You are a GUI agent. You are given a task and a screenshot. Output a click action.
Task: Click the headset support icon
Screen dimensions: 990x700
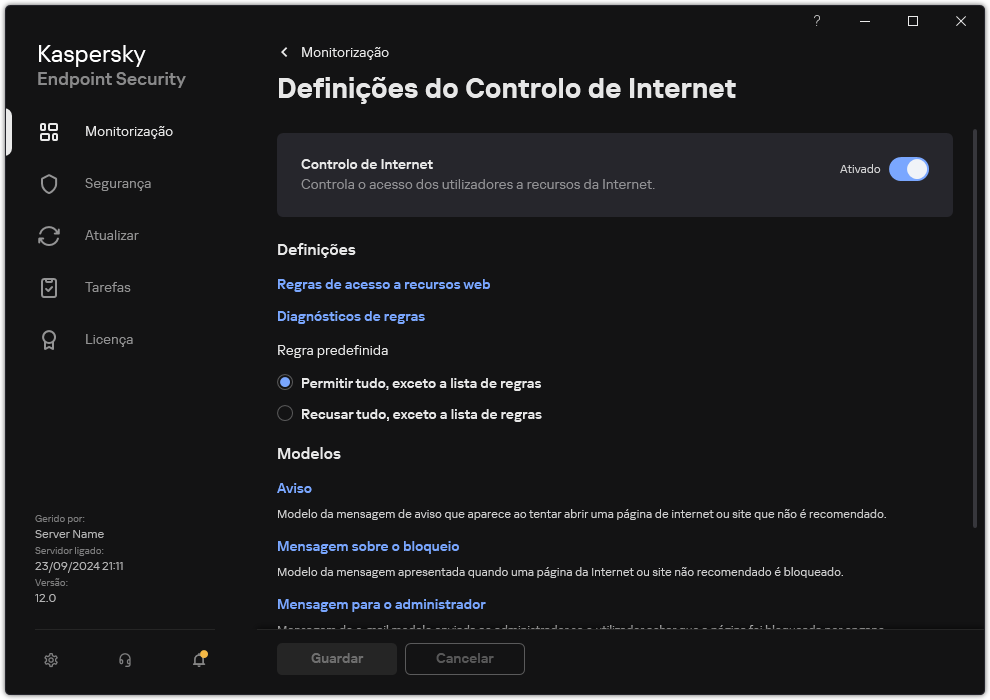click(x=124, y=660)
